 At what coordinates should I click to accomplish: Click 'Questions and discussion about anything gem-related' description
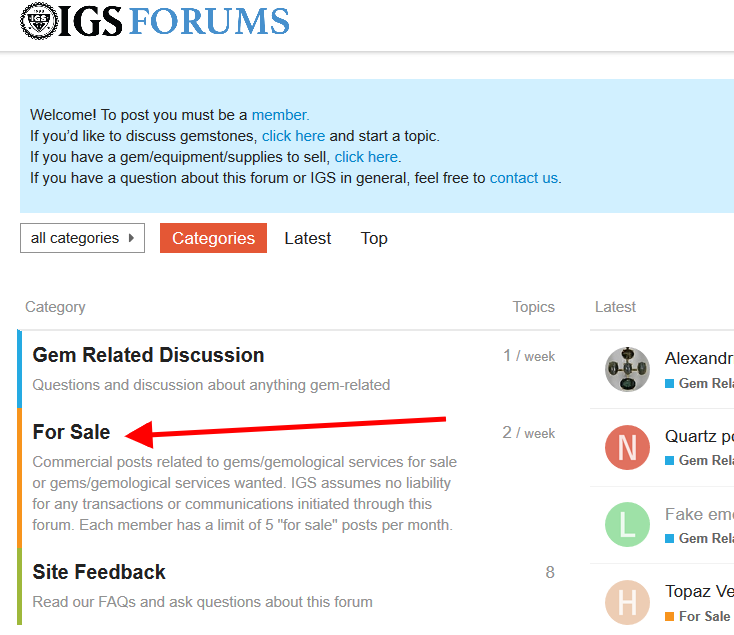tap(211, 385)
